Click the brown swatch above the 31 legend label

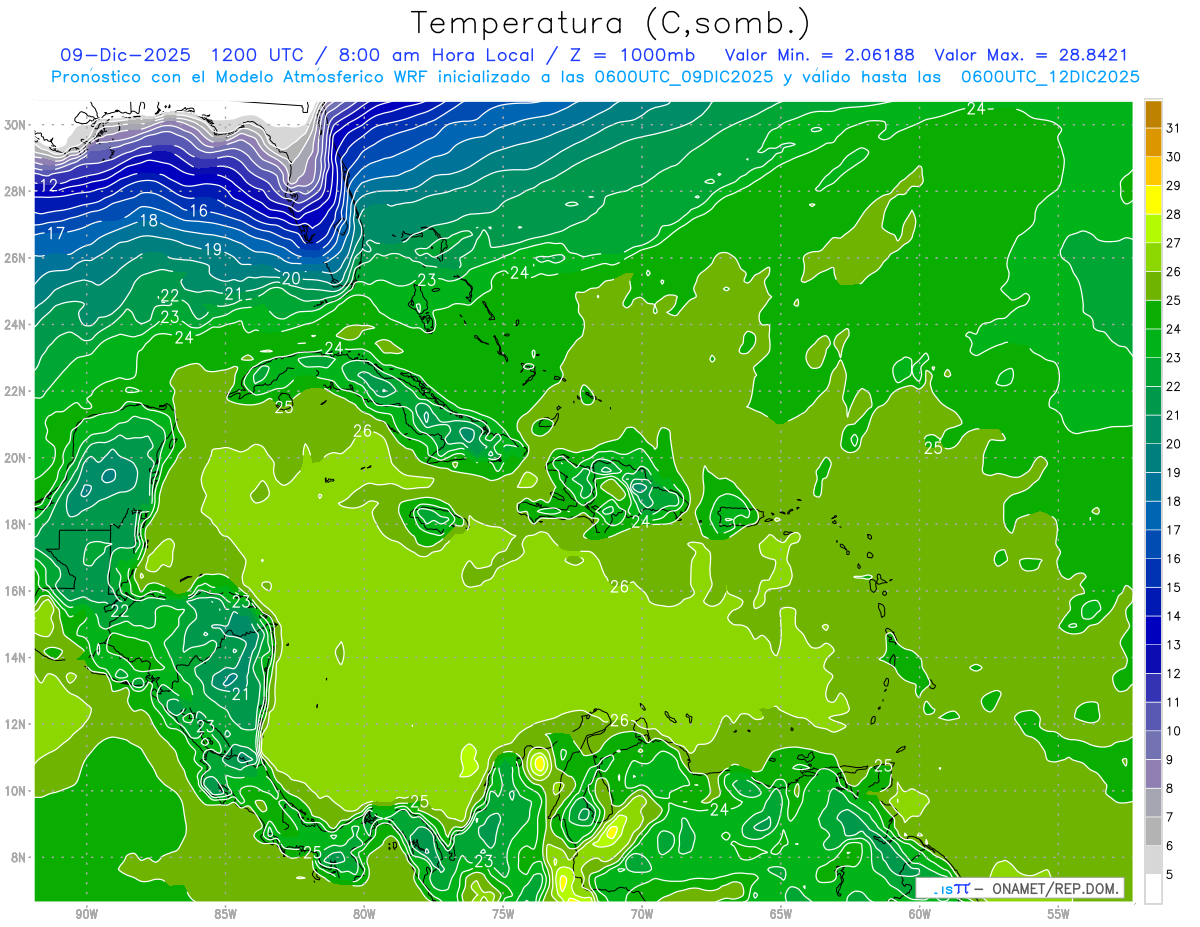tap(1154, 114)
